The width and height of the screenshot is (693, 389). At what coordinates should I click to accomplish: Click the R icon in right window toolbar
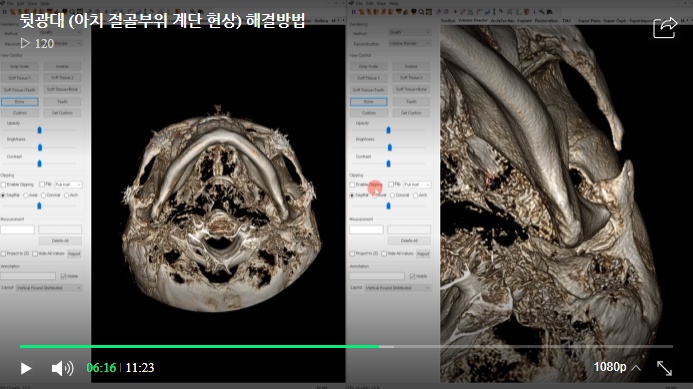click(x=354, y=12)
